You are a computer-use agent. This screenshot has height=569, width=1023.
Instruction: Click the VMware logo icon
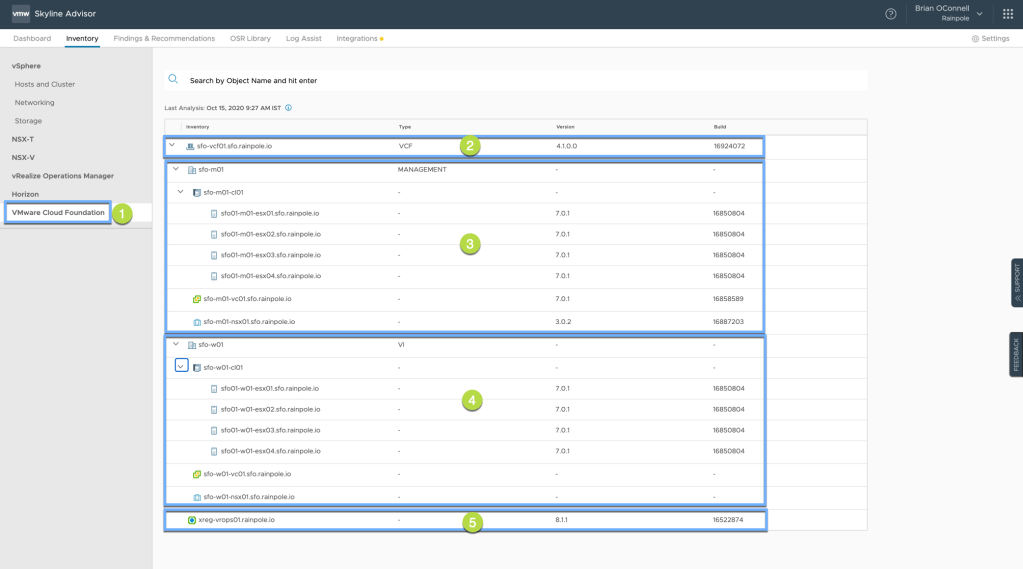click(x=20, y=14)
